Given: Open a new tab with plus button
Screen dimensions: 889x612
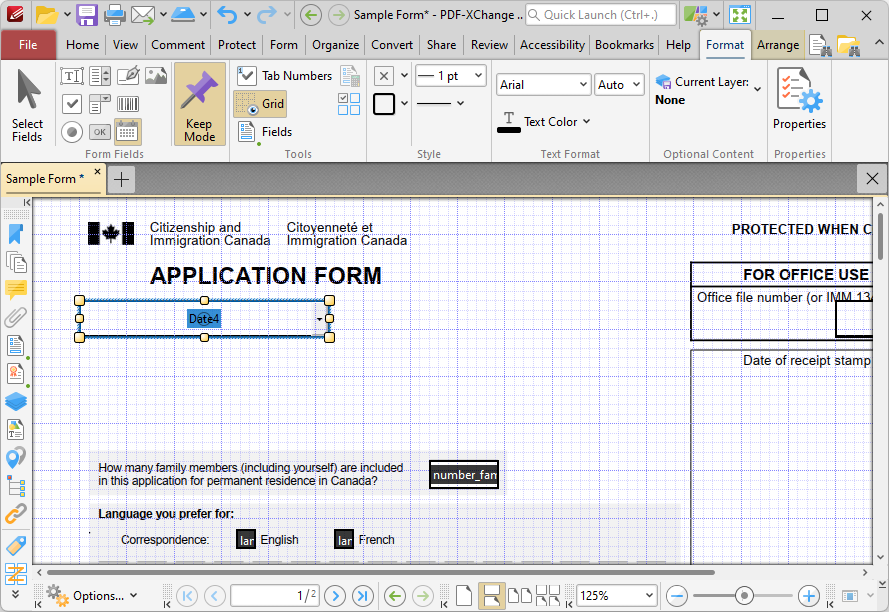Looking at the screenshot, I should point(121,179).
